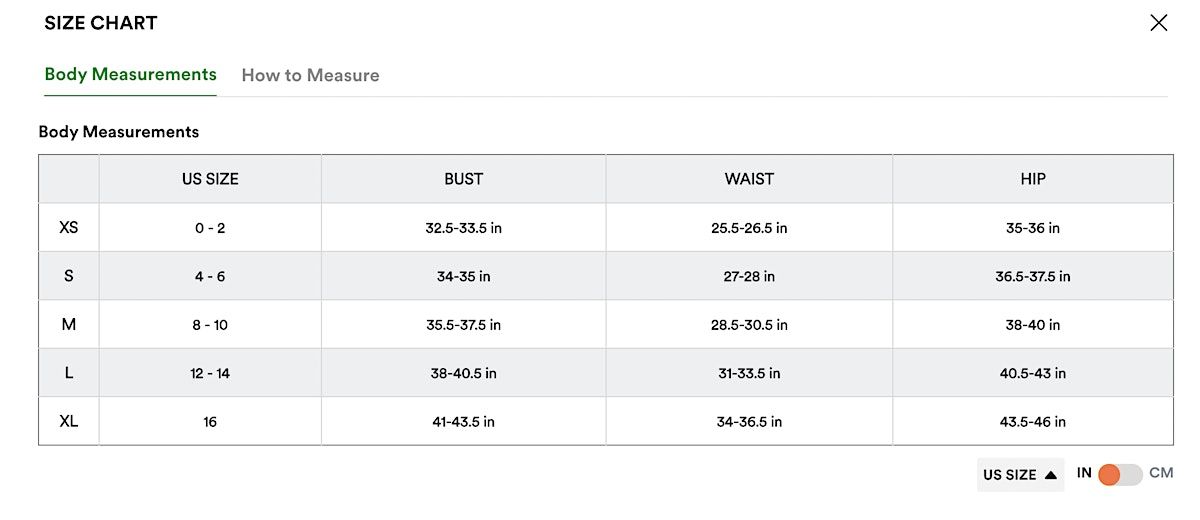This screenshot has height=520, width=1200.
Task: Click the CM unit label
Action: point(1161,473)
